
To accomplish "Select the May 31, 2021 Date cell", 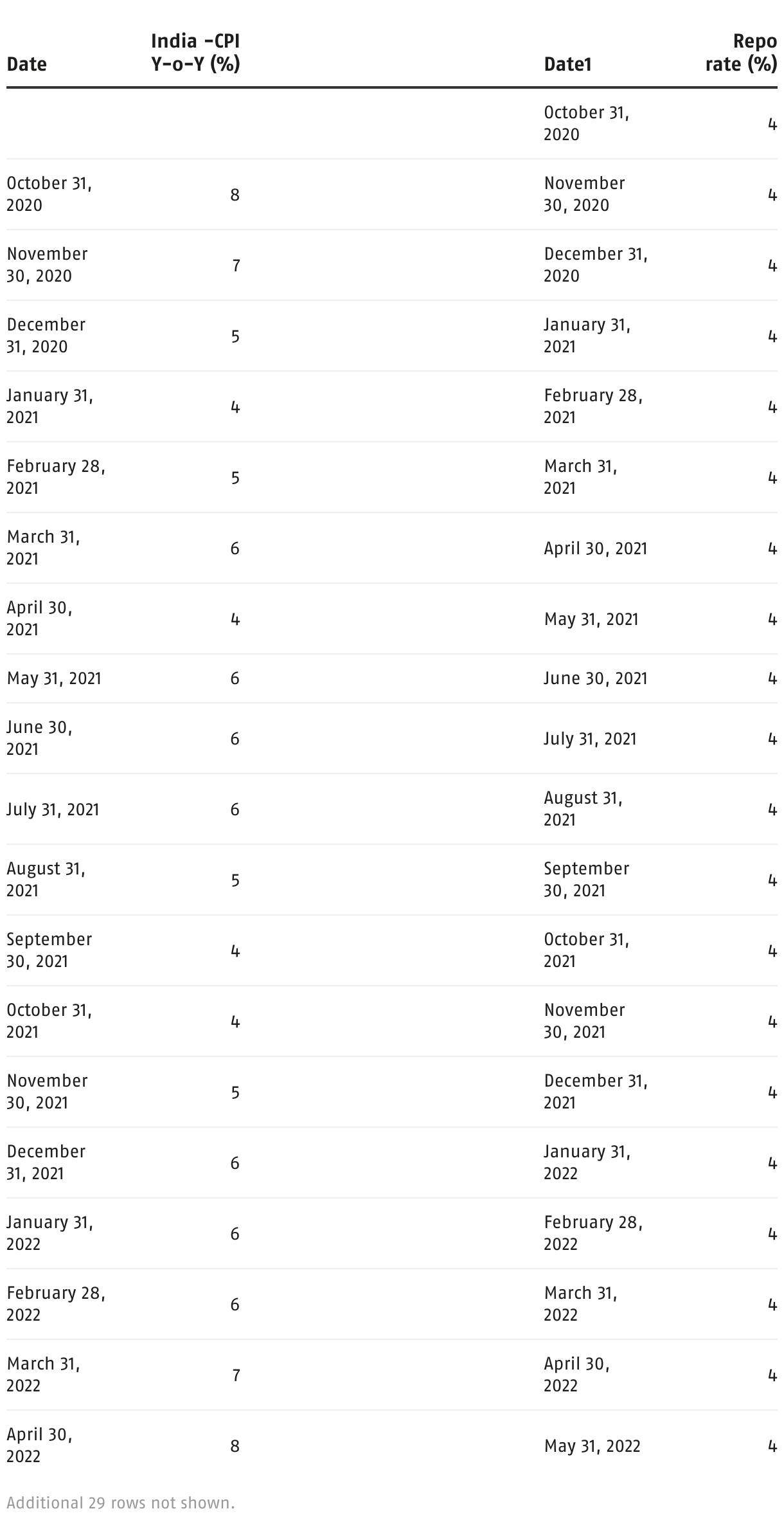I will click(x=54, y=679).
